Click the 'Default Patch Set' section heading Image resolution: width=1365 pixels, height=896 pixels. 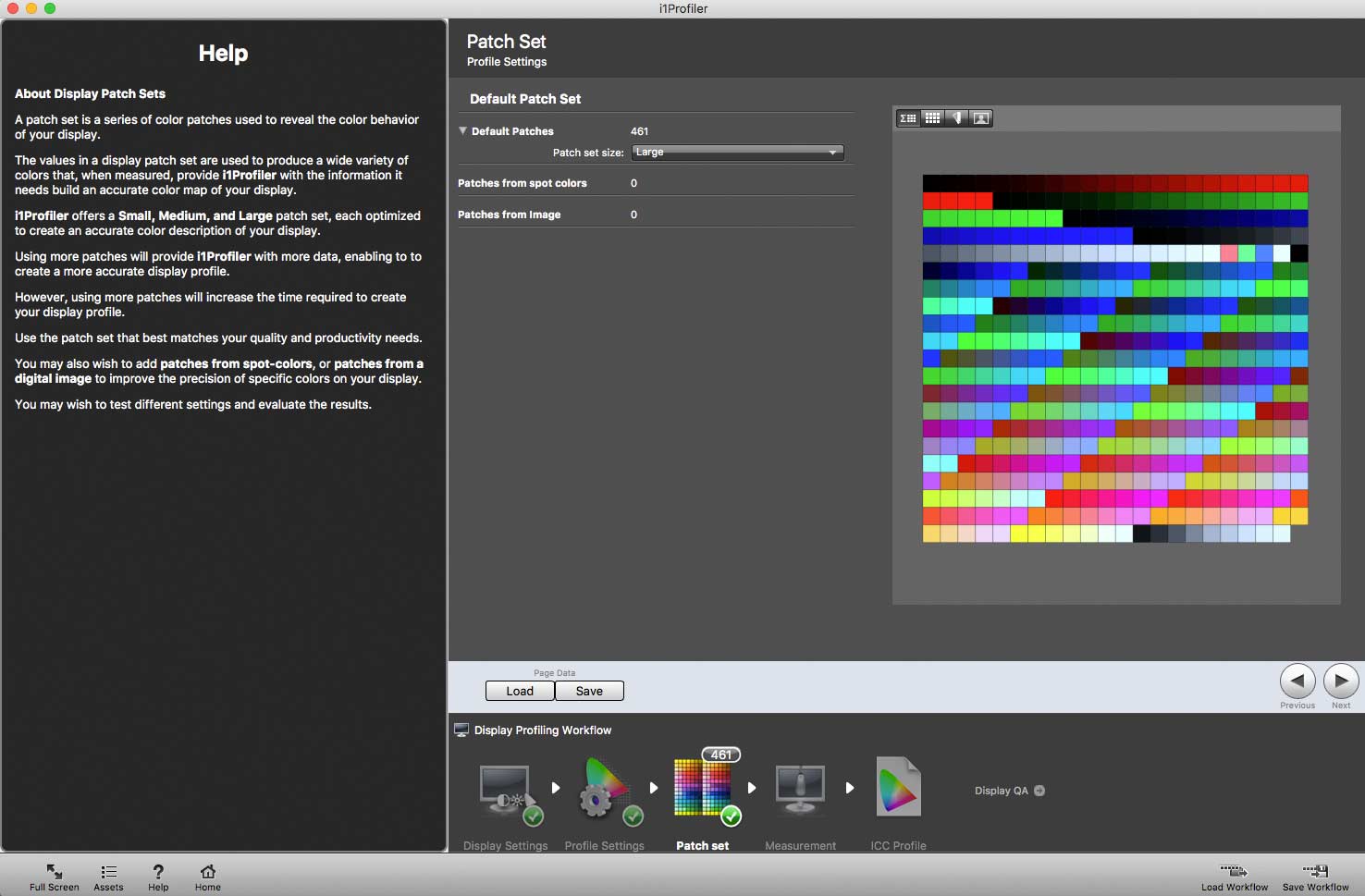tap(525, 99)
